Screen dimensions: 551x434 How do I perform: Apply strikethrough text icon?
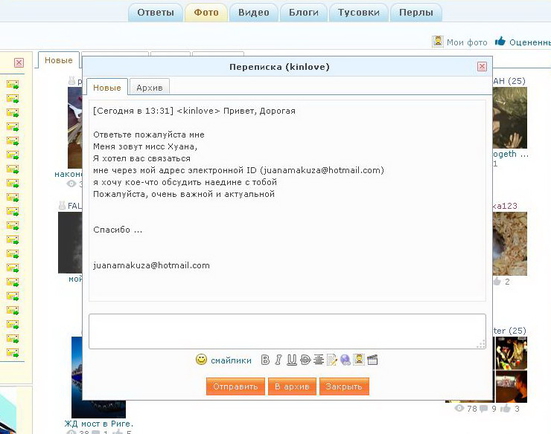click(x=305, y=360)
